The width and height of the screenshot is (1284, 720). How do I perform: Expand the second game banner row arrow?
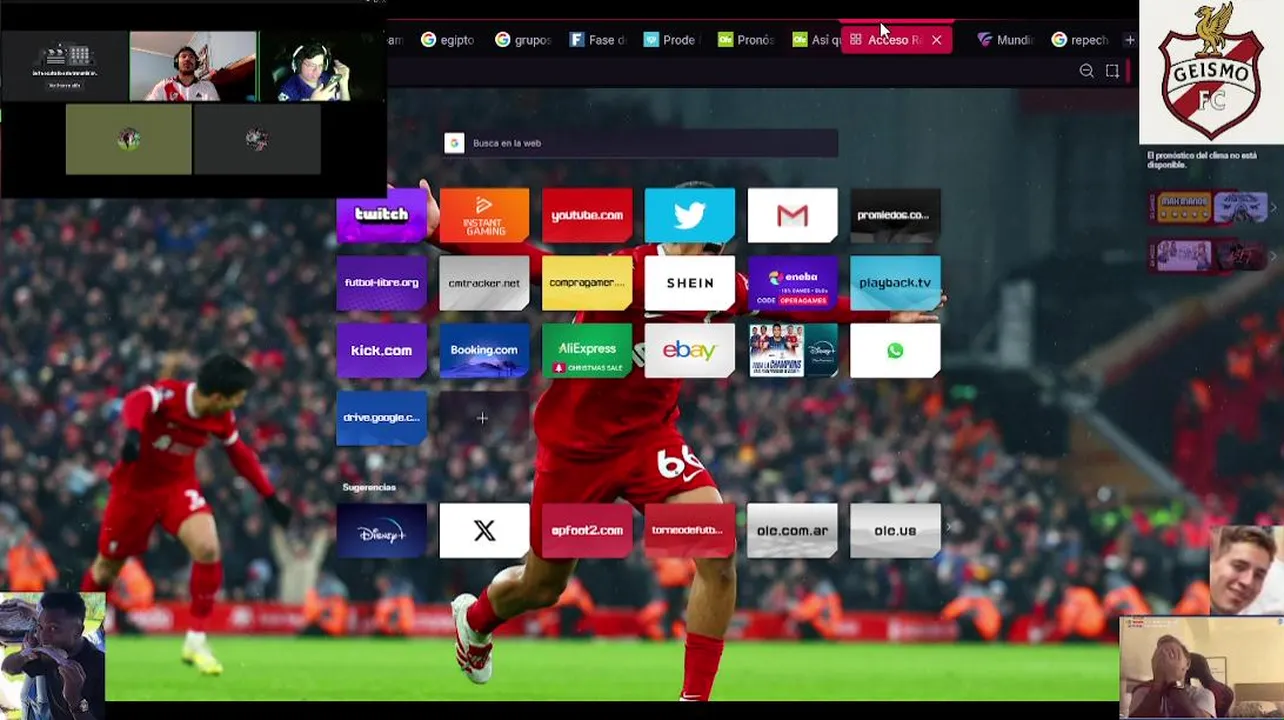click(1273, 255)
